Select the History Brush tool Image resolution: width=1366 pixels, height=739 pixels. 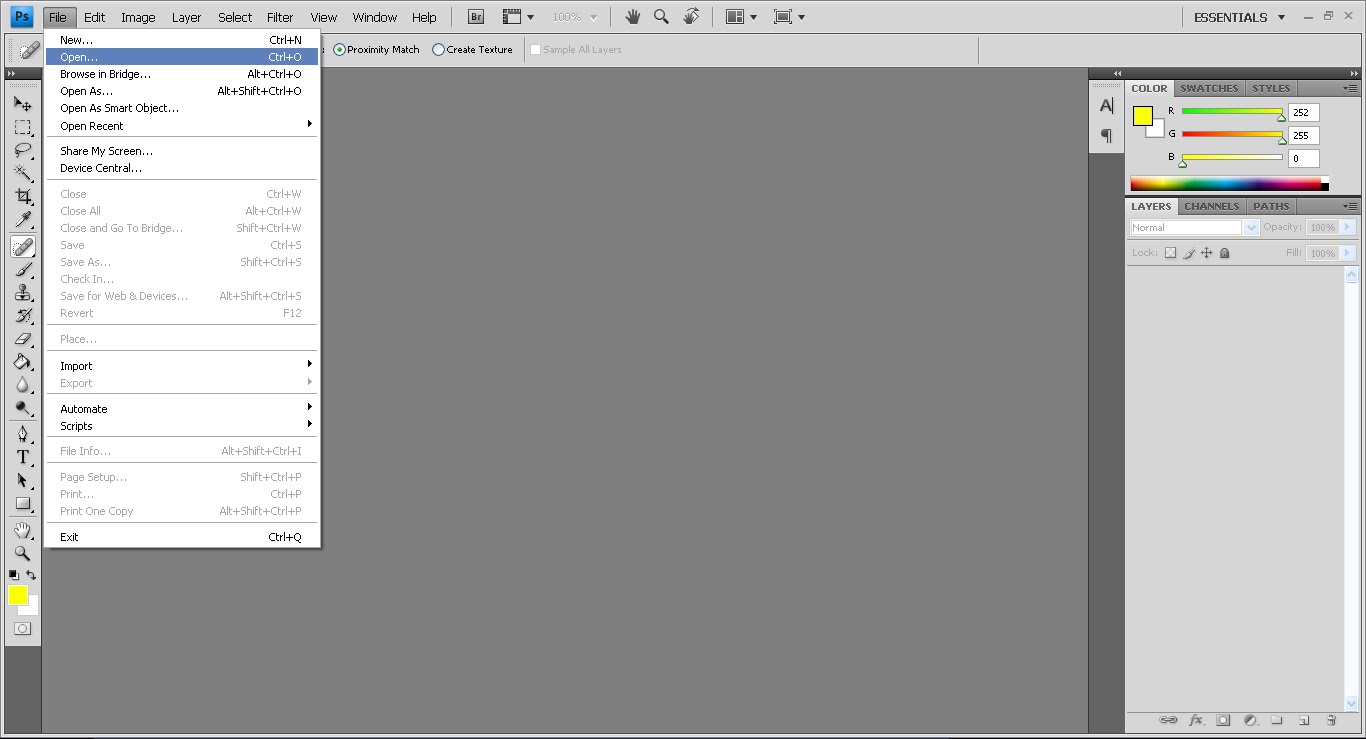point(22,315)
